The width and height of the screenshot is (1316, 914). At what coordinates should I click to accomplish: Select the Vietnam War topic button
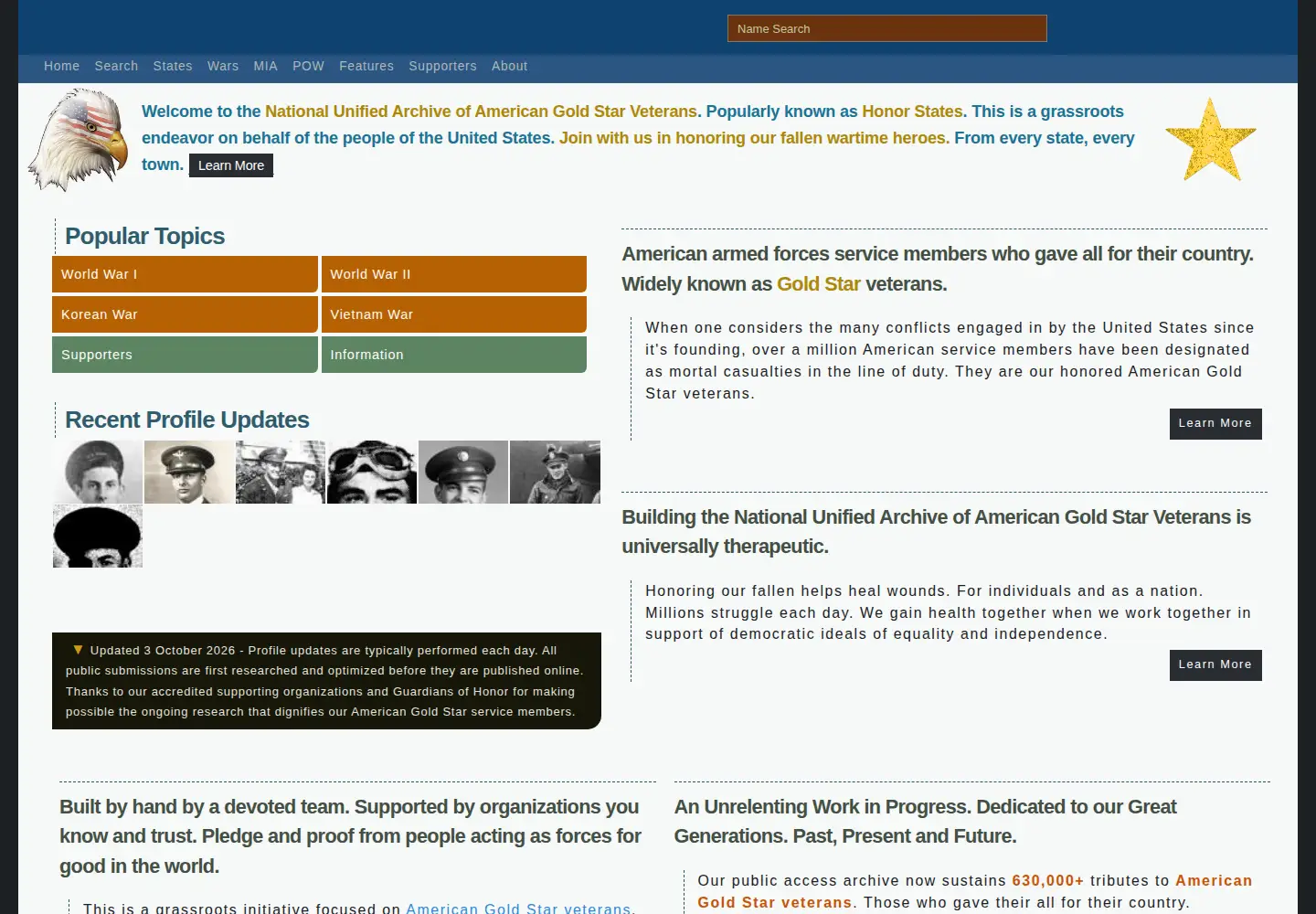454,314
